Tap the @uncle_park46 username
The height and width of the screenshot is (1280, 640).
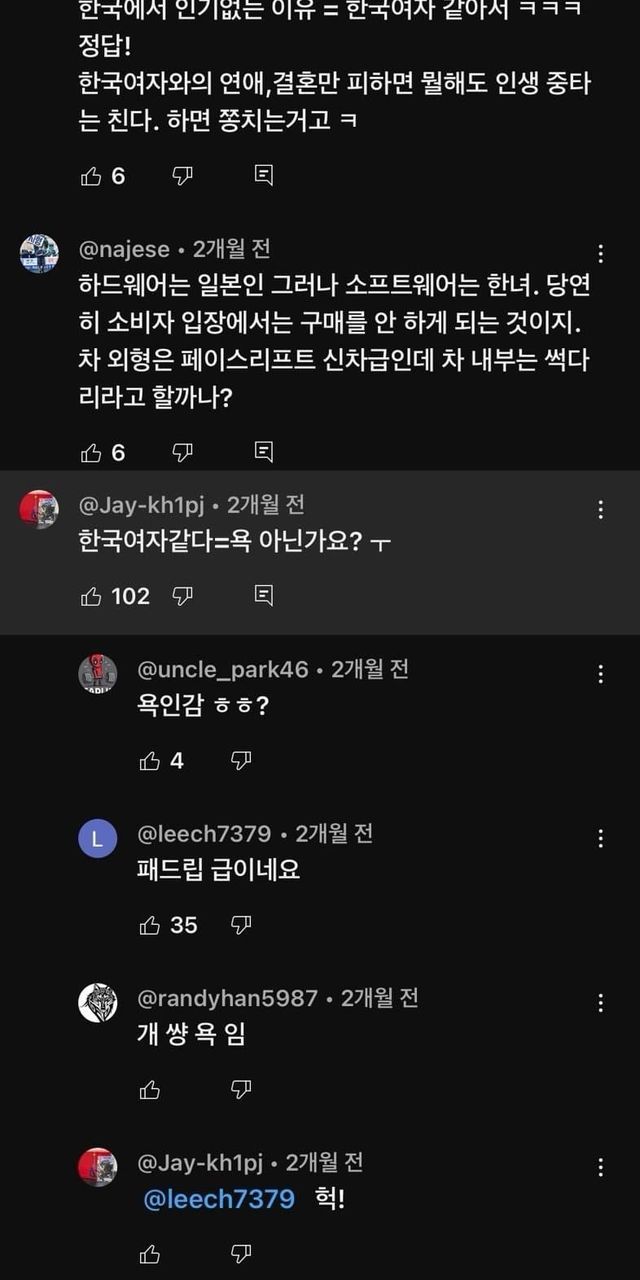coord(223,670)
